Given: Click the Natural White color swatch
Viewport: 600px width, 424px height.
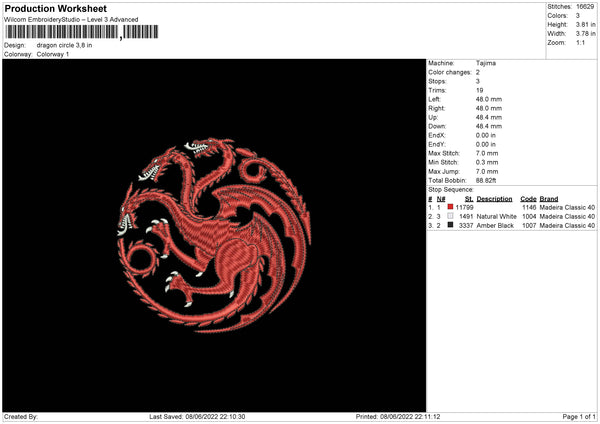Looking at the screenshot, I should [x=450, y=216].
